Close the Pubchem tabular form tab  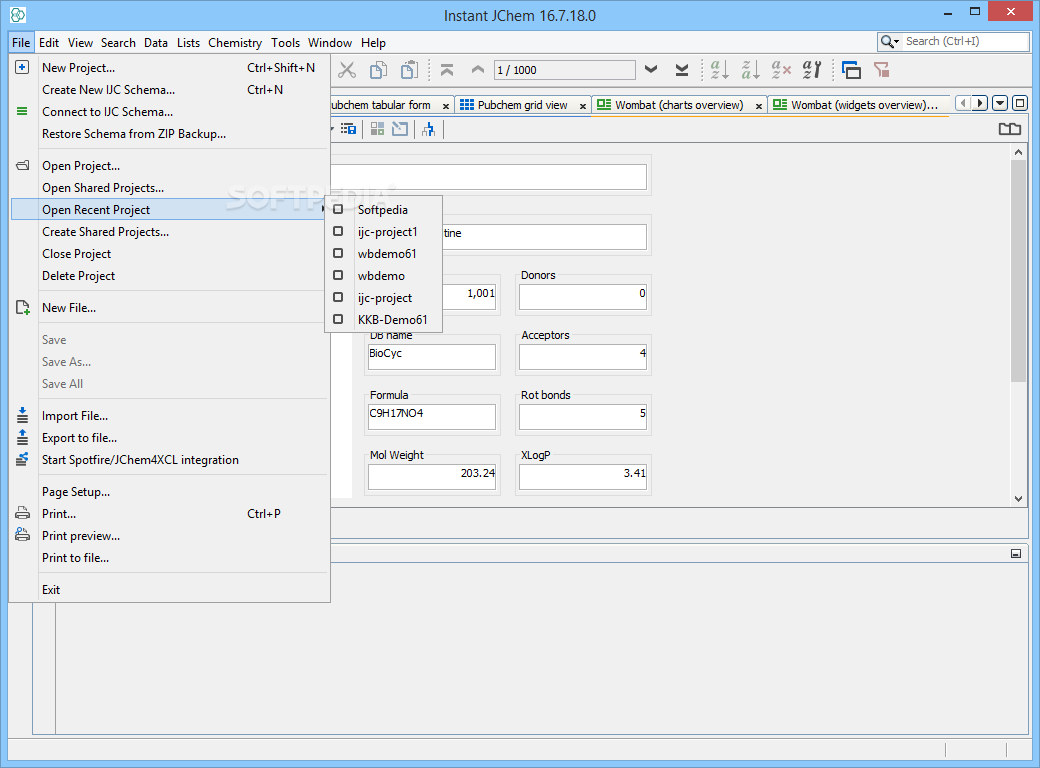pos(446,106)
